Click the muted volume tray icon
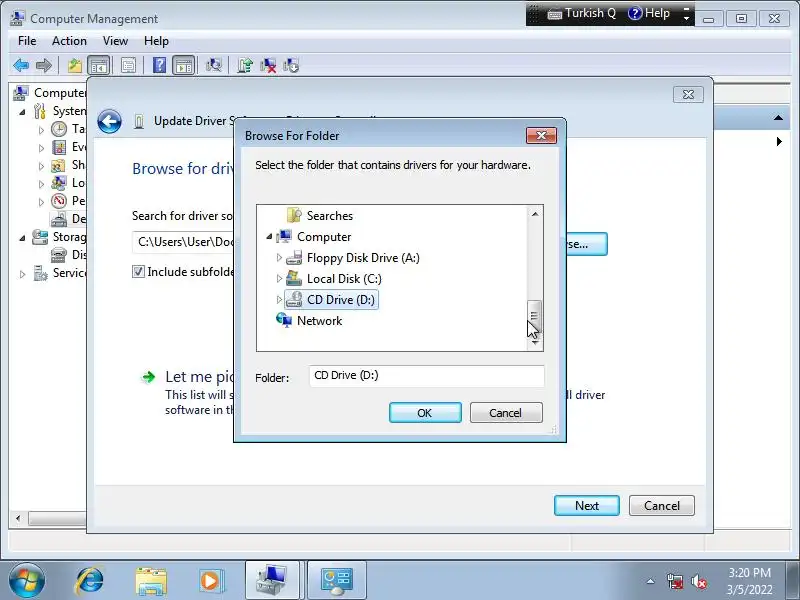This screenshot has height=600, width=800. coord(698,581)
